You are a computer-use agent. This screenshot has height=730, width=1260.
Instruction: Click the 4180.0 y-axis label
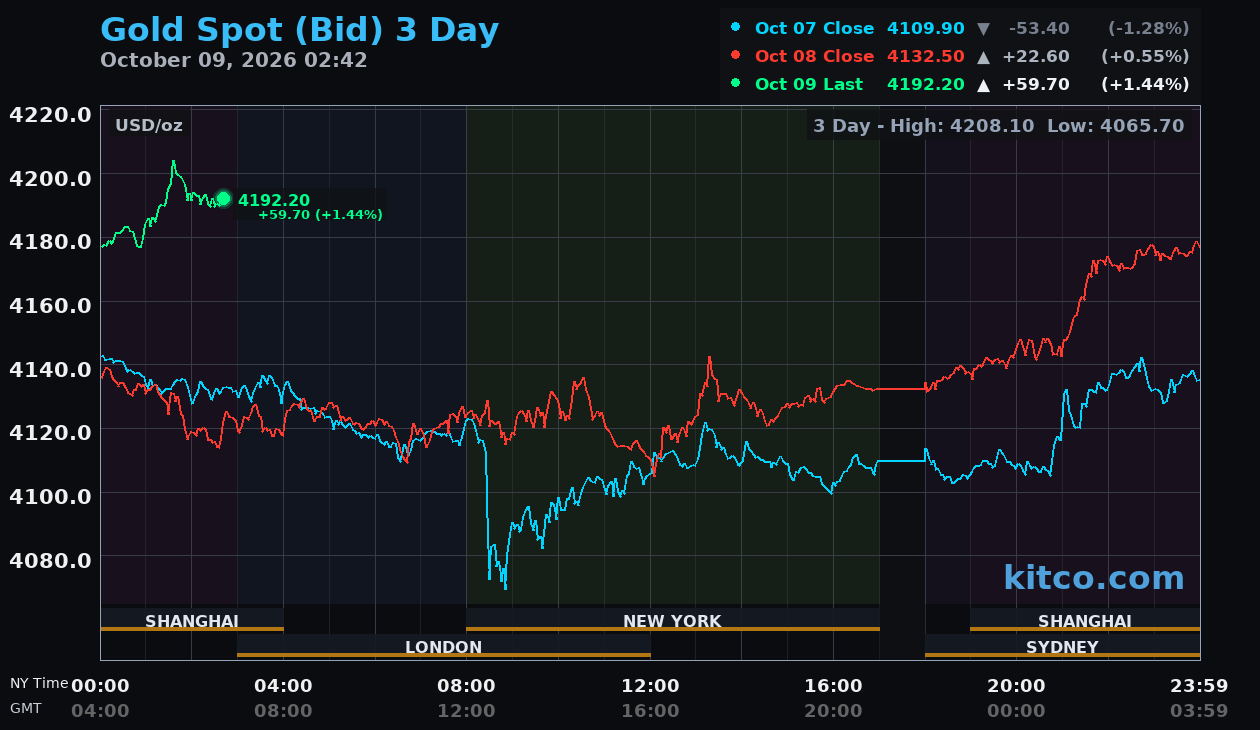coord(50,241)
